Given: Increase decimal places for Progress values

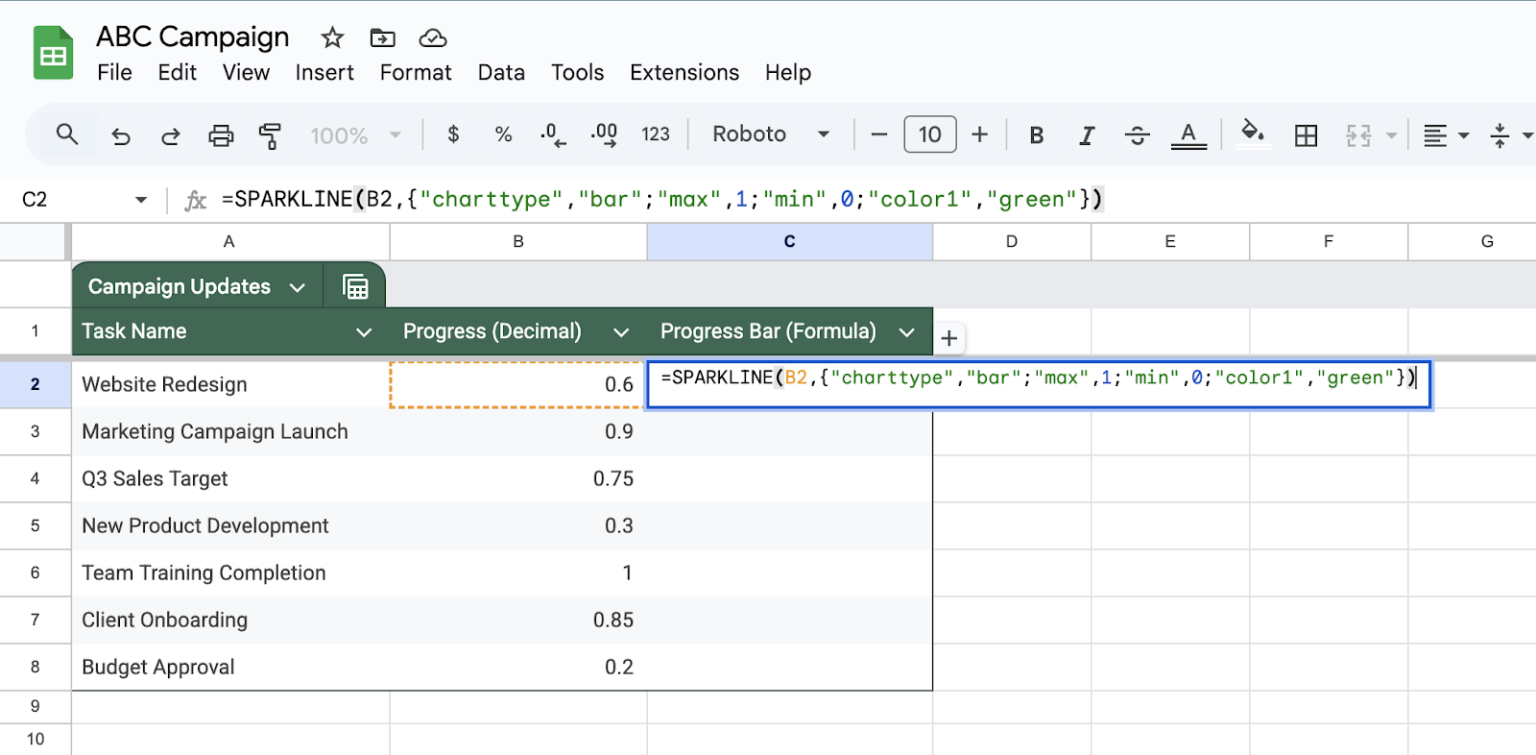Looking at the screenshot, I should (604, 134).
